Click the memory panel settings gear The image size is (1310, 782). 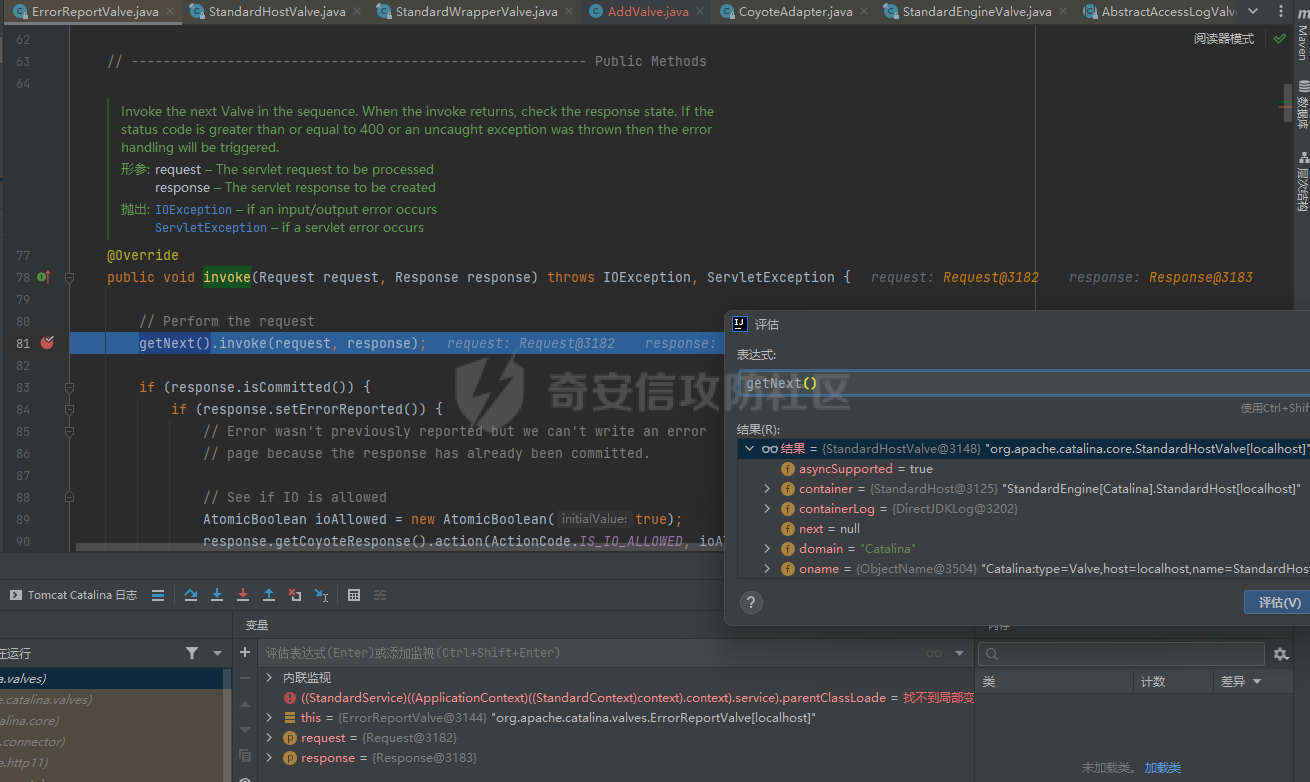click(x=1281, y=654)
